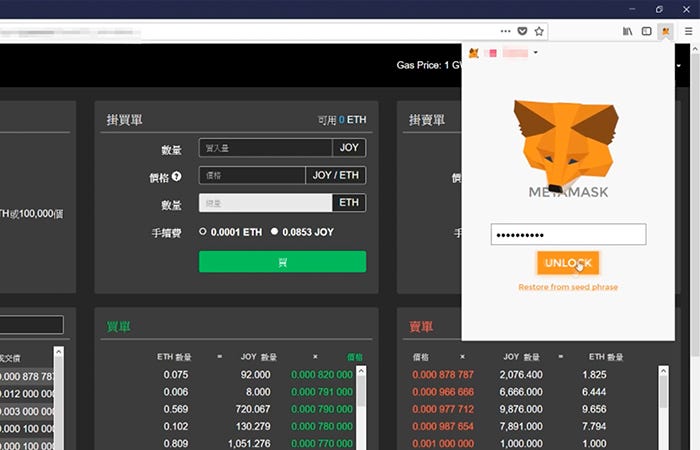Click the green buy order submit button
This screenshot has height=450, width=700.
(282, 262)
